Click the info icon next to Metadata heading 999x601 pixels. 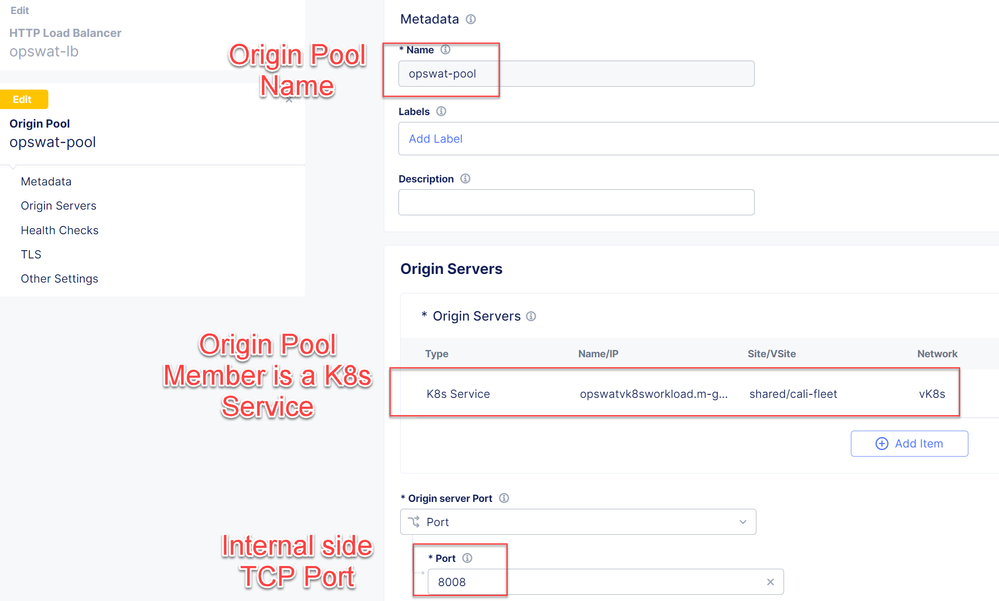(471, 19)
